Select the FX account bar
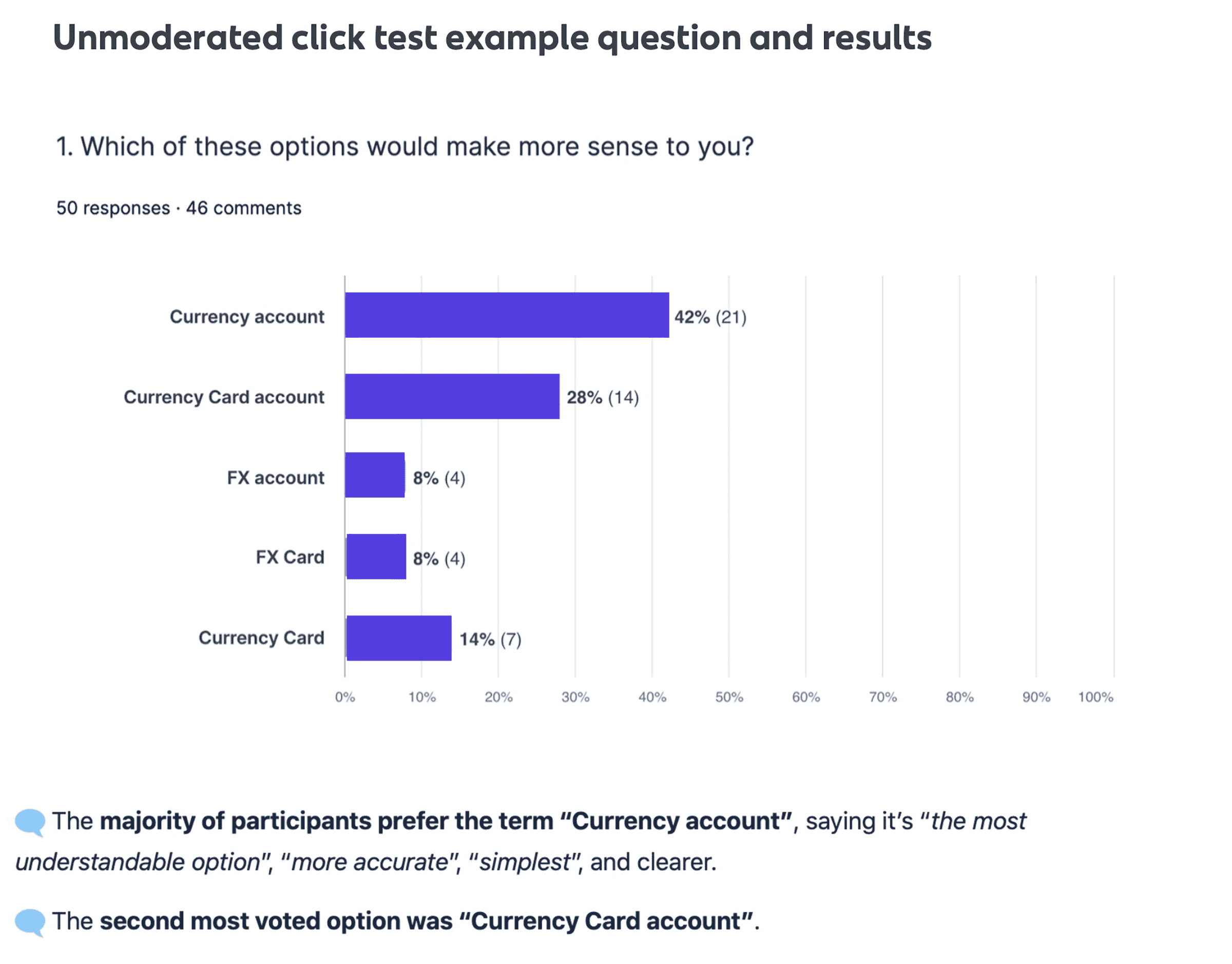The width and height of the screenshot is (1232, 964). click(x=375, y=475)
